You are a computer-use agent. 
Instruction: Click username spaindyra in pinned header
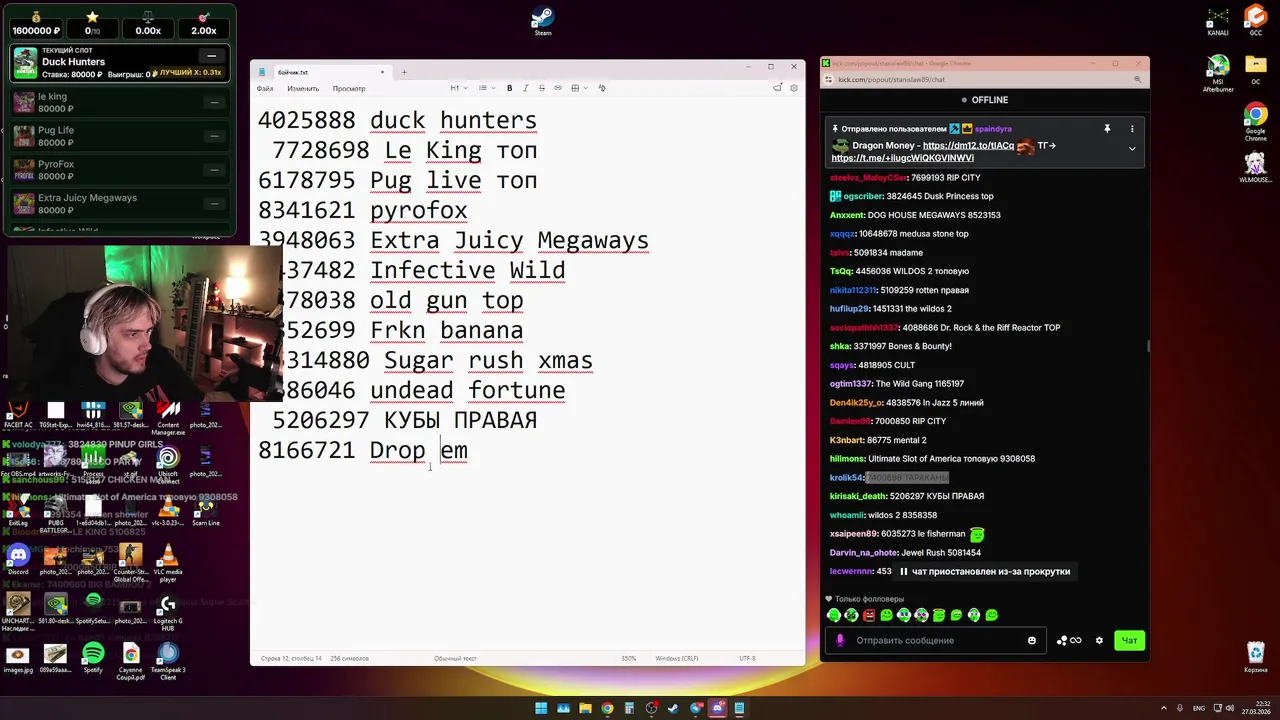(993, 129)
